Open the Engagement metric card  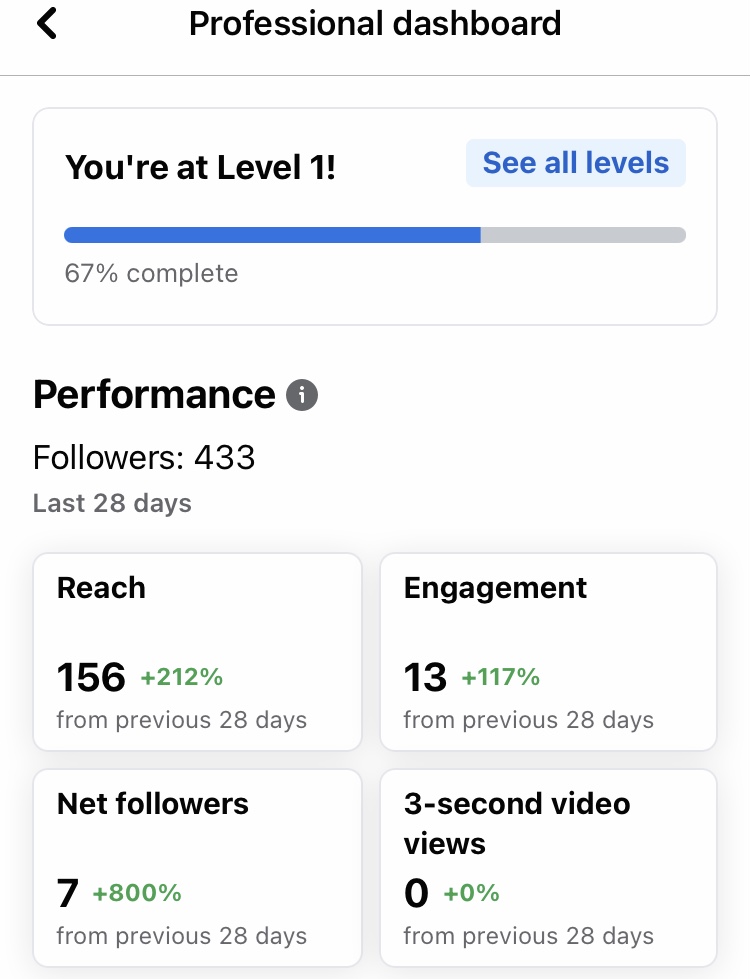548,651
